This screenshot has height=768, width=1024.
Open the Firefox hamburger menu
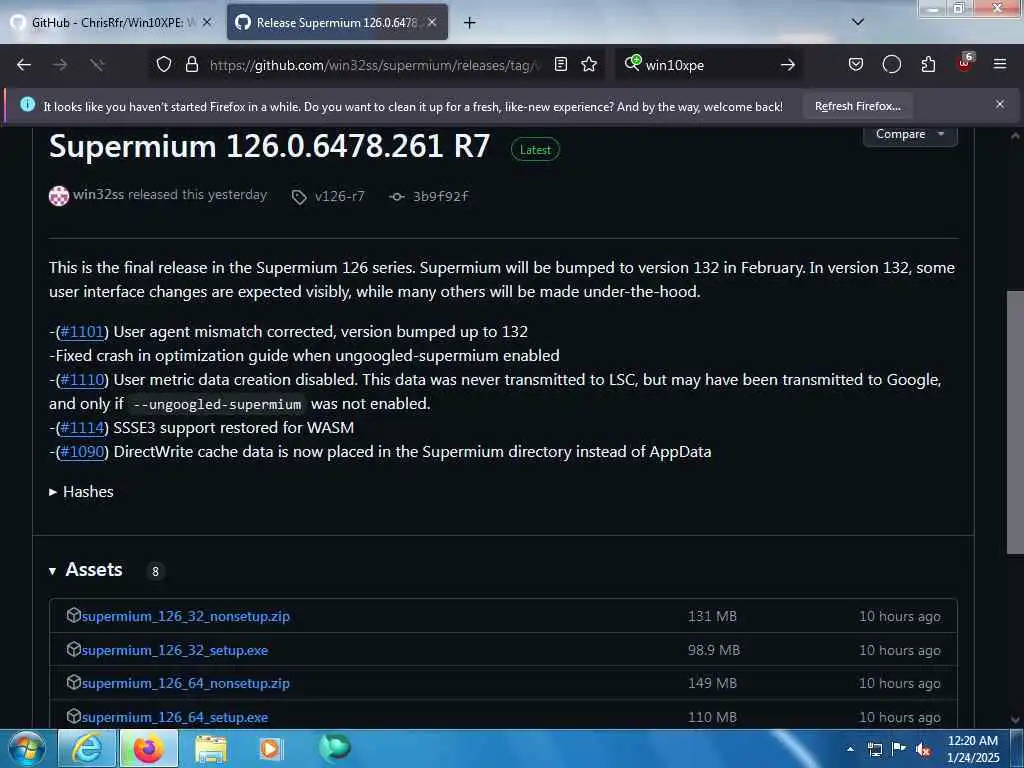coord(1000,64)
